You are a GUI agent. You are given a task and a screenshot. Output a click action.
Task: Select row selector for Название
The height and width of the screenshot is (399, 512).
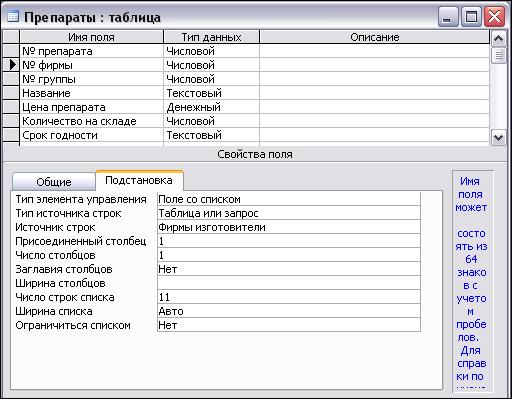(11, 93)
